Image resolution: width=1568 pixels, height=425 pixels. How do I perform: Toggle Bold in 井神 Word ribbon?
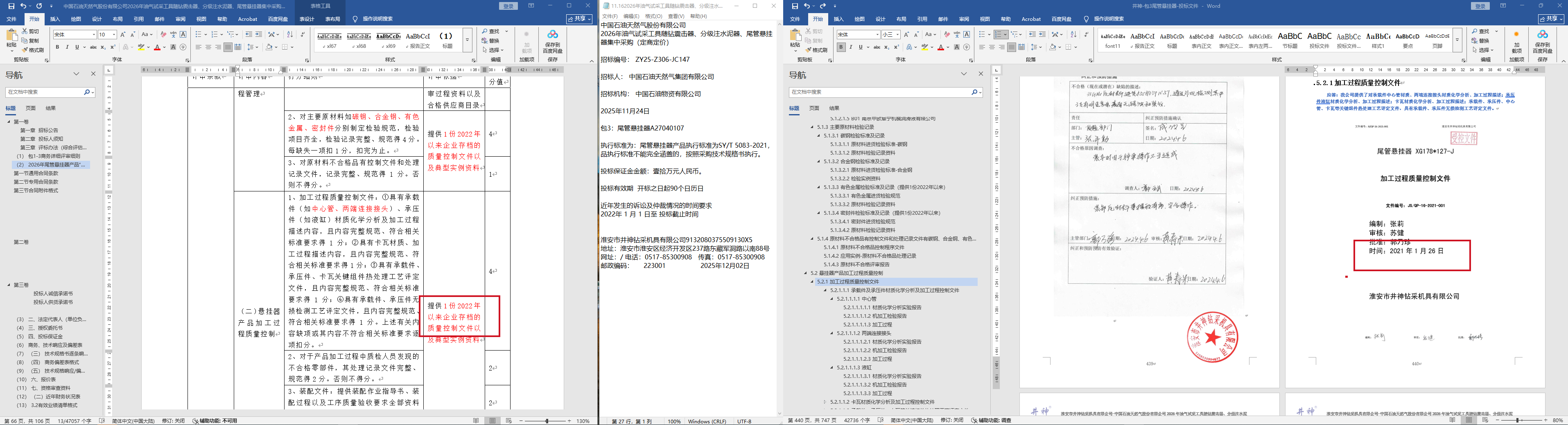click(841, 47)
